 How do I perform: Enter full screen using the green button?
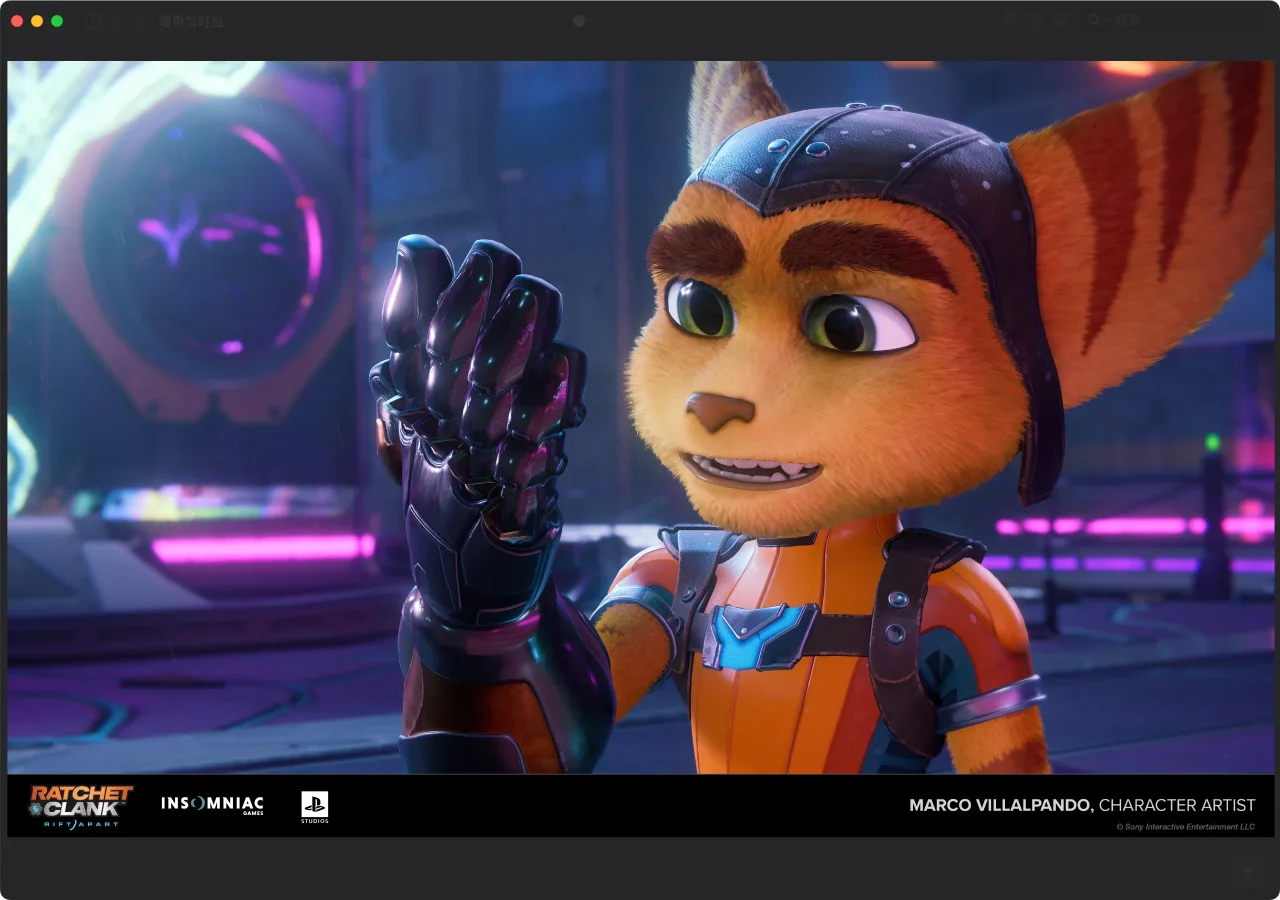tap(57, 20)
